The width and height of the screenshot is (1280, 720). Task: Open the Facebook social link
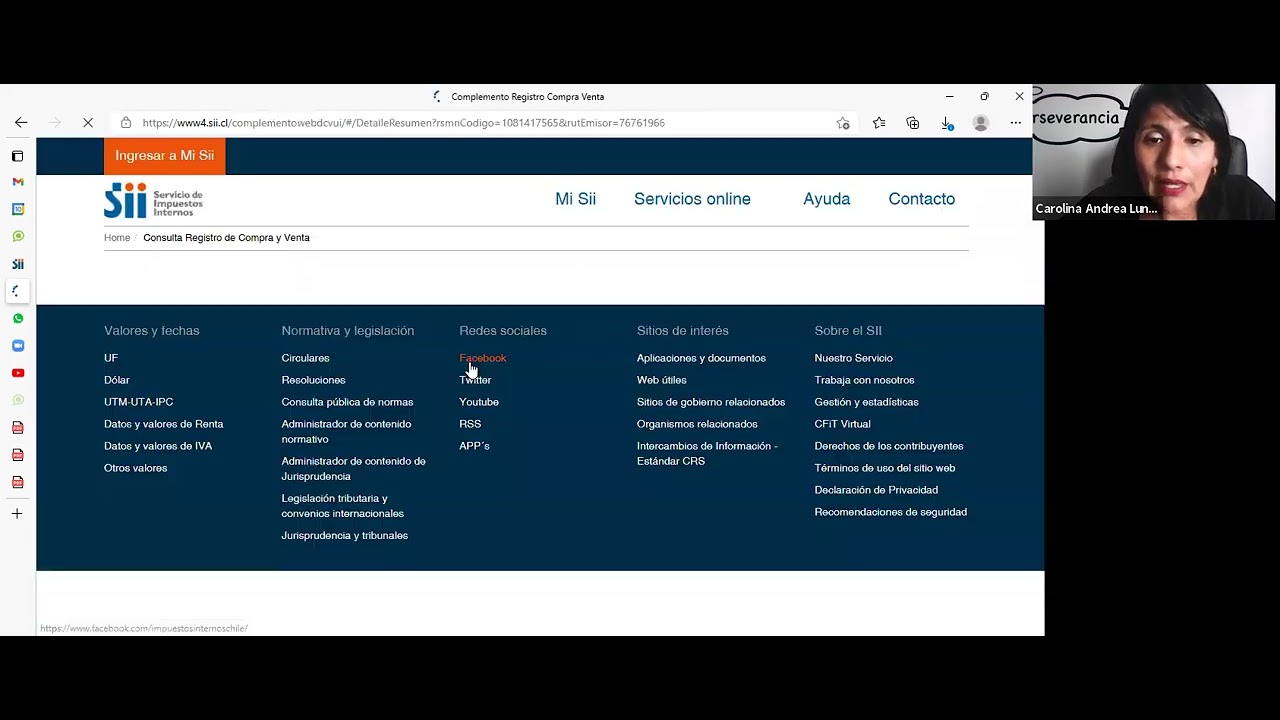[482, 358]
